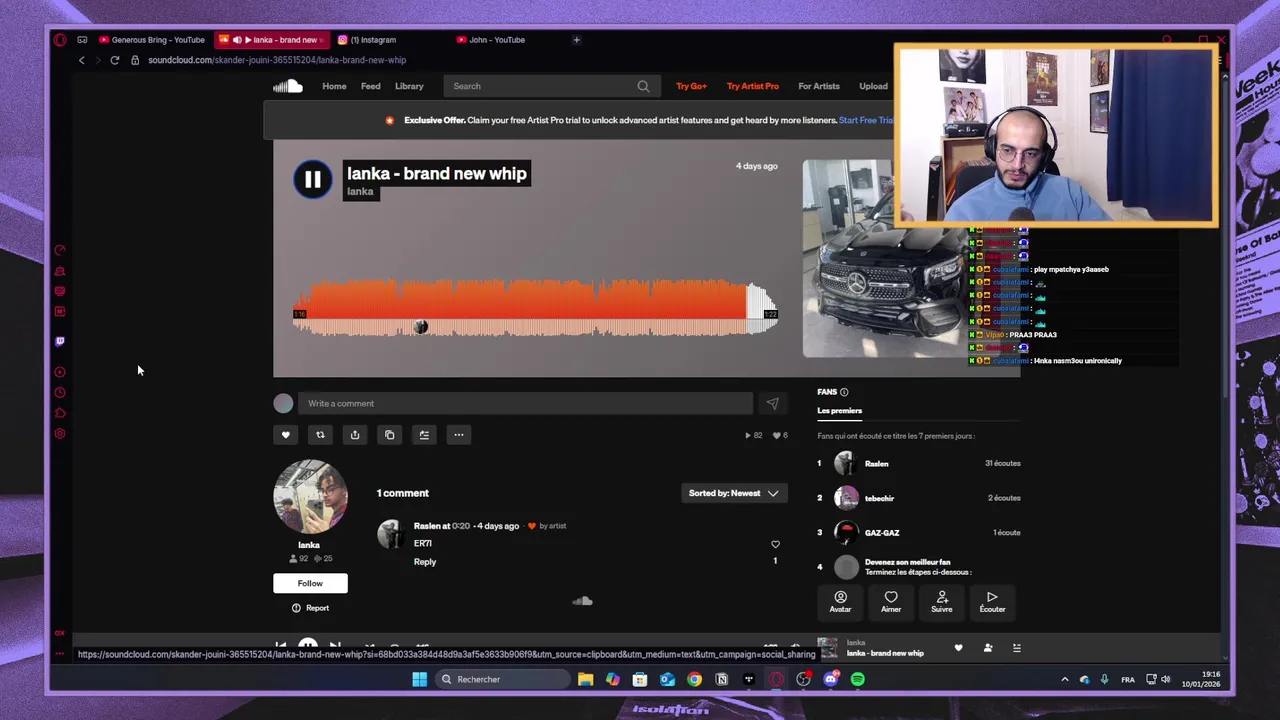
Task: Click the Aimer heart button
Action: click(891, 602)
